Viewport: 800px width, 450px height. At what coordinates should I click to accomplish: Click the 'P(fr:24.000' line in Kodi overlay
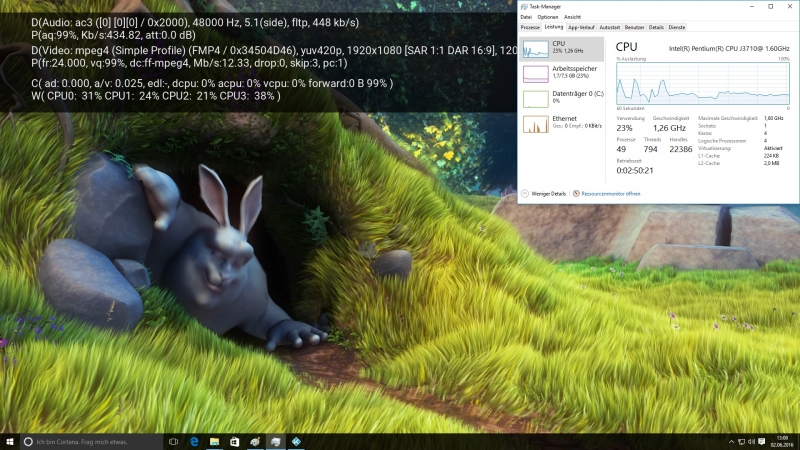[x=189, y=63]
